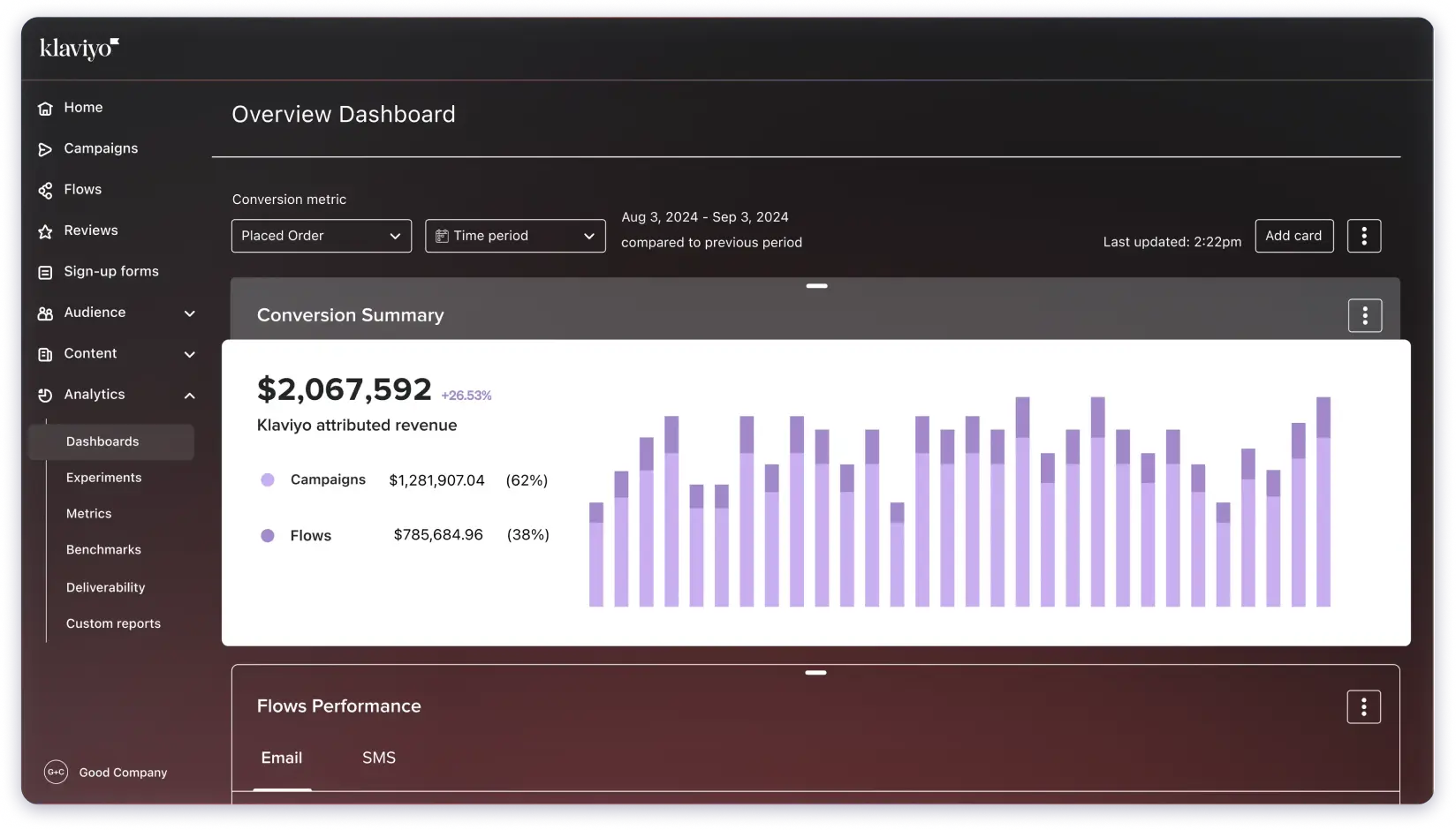1456x830 pixels.
Task: Click the Home icon in sidebar
Action: point(45,108)
